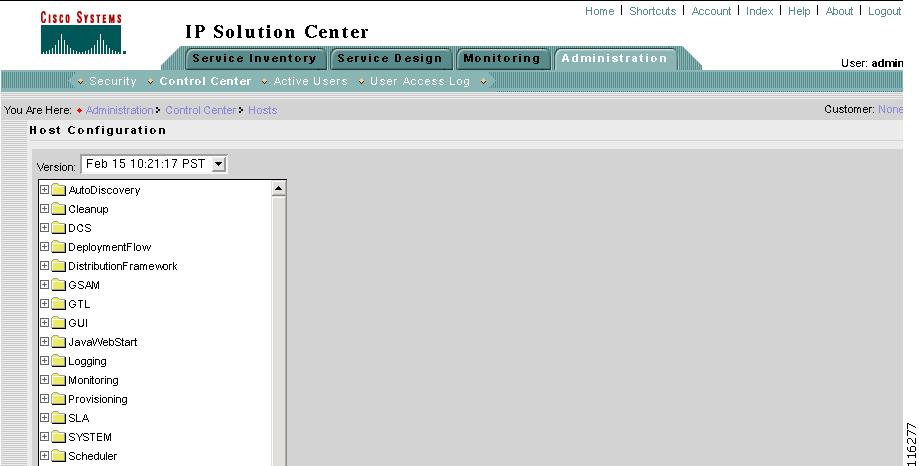Screen dimensions: 919x466
Task: Switch to the Service Inventory tab
Action: tap(254, 59)
